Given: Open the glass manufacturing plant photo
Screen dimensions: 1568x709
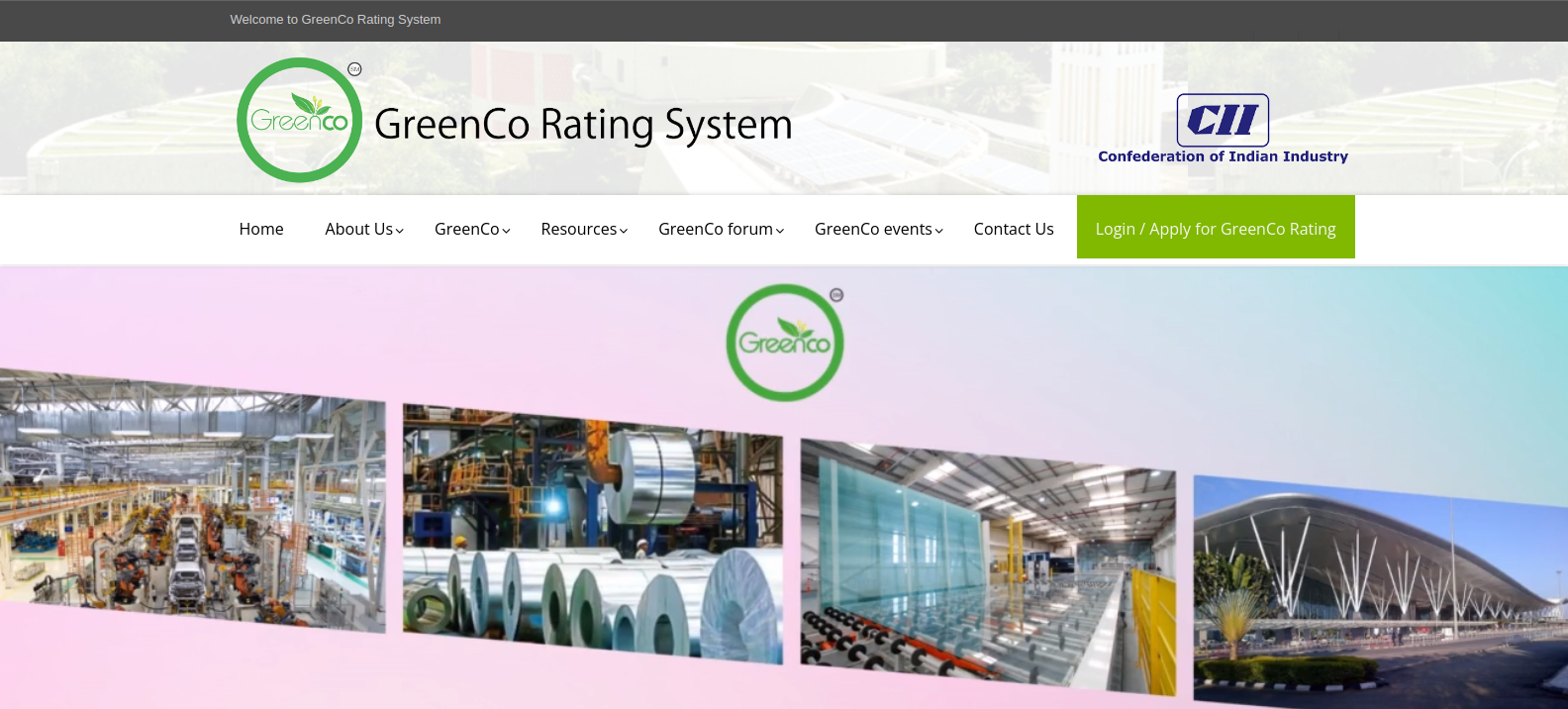Looking at the screenshot, I should [x=988, y=567].
